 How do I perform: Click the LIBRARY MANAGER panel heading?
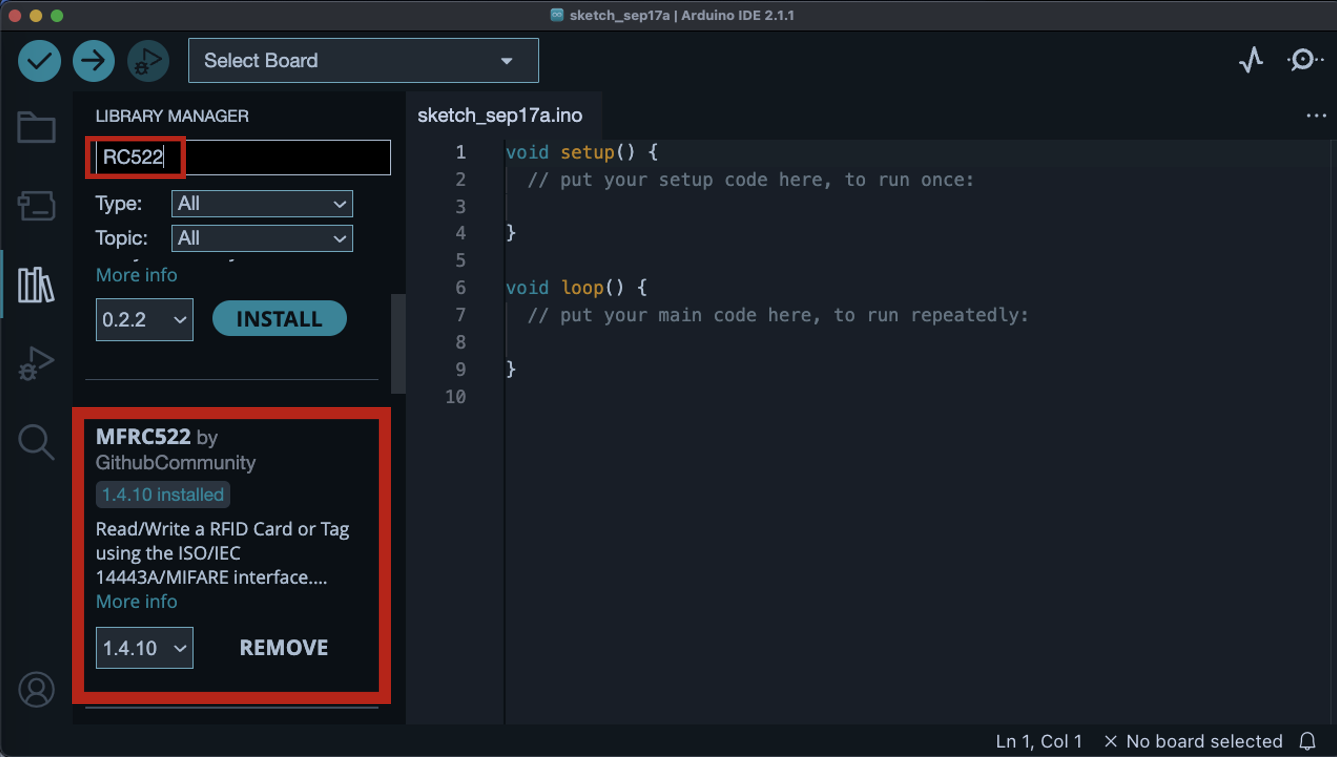click(x=172, y=116)
